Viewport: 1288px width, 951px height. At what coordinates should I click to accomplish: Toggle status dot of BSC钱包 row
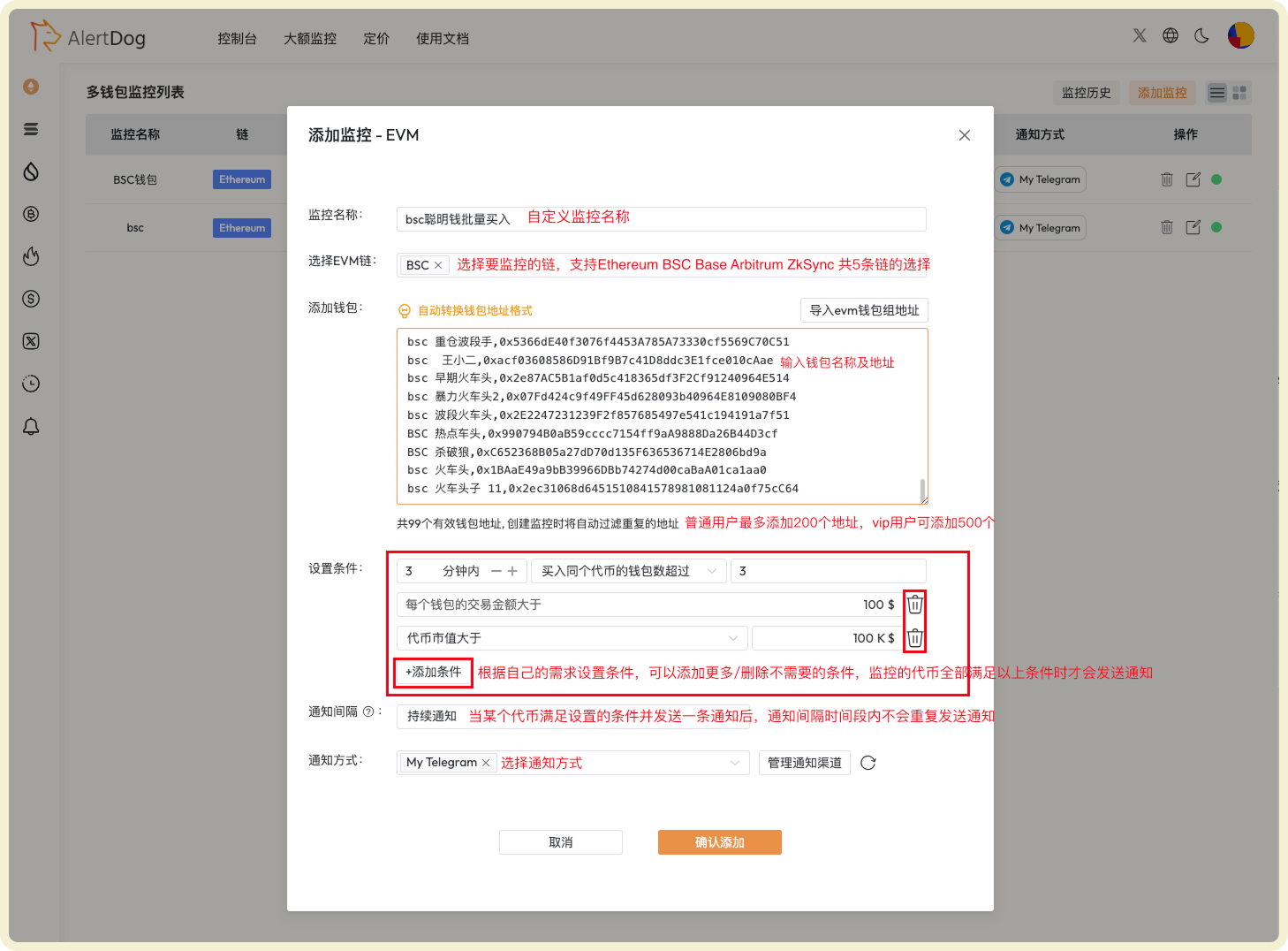[1216, 179]
